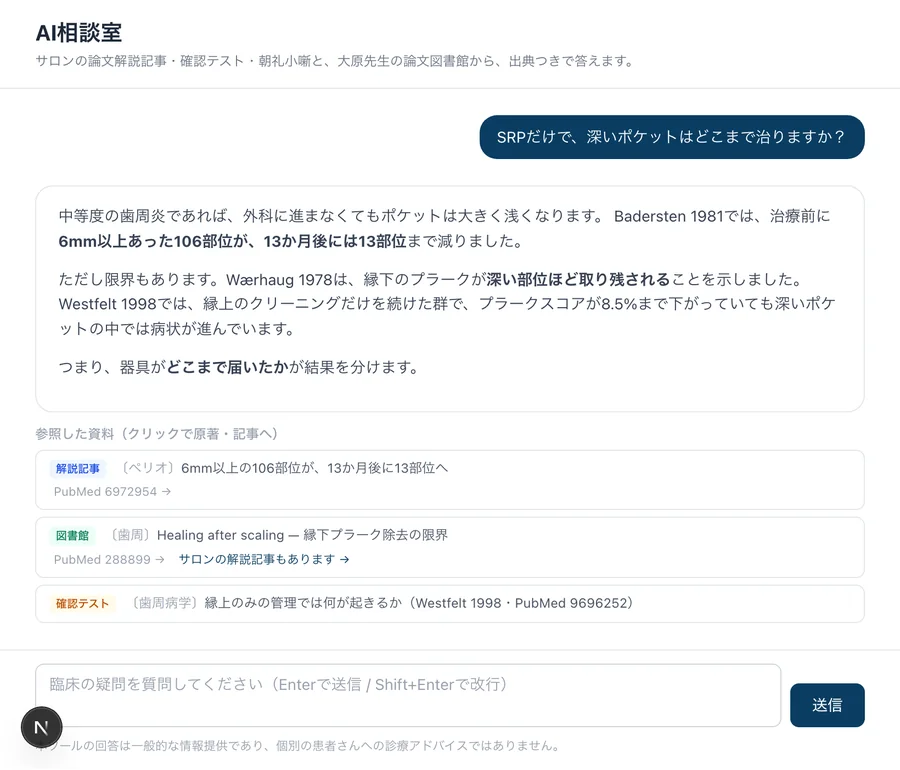Click the 図書館 badge tag
The image size is (900, 770).
(x=72, y=536)
